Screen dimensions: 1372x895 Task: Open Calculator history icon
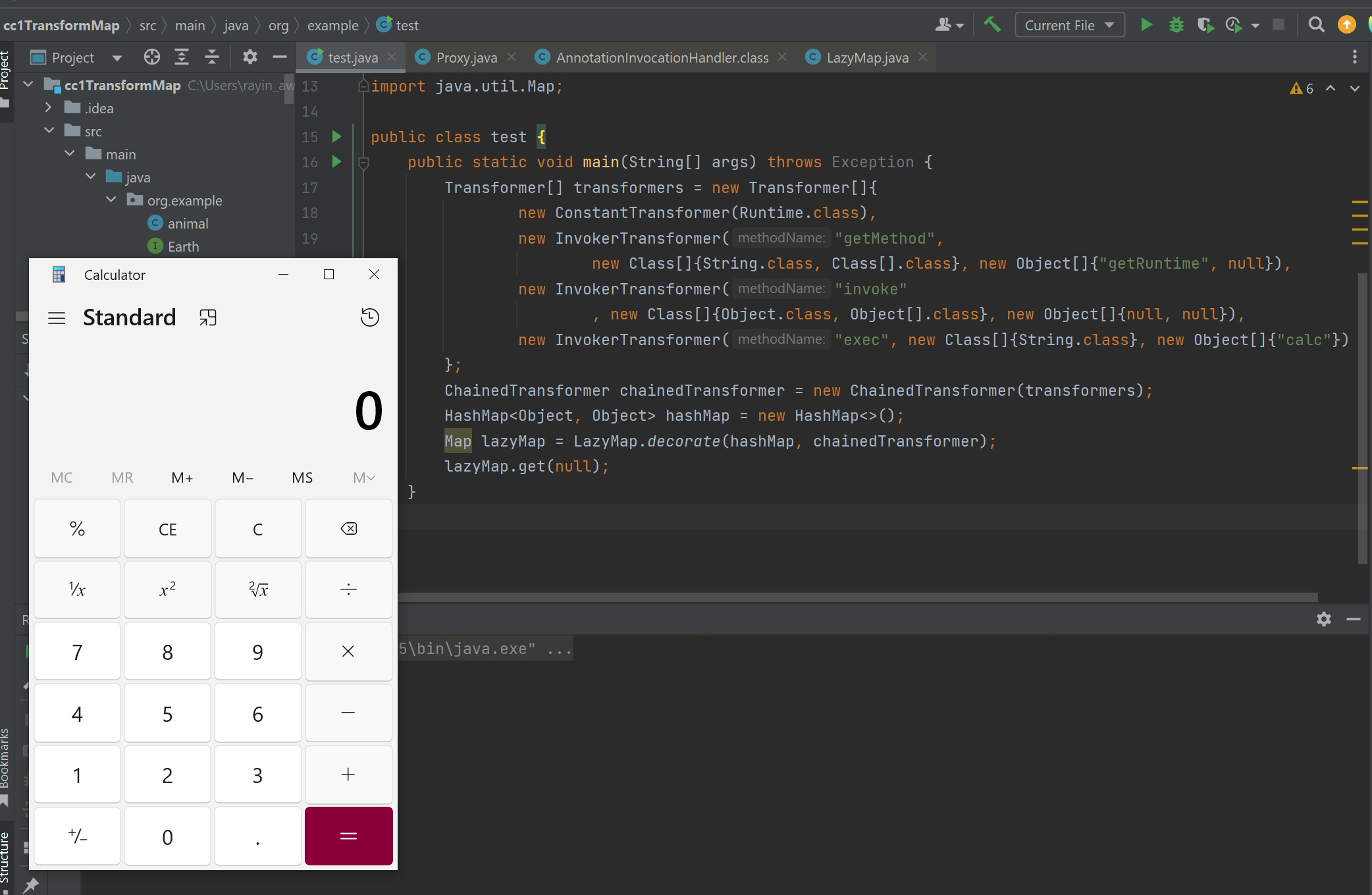pyautogui.click(x=369, y=317)
